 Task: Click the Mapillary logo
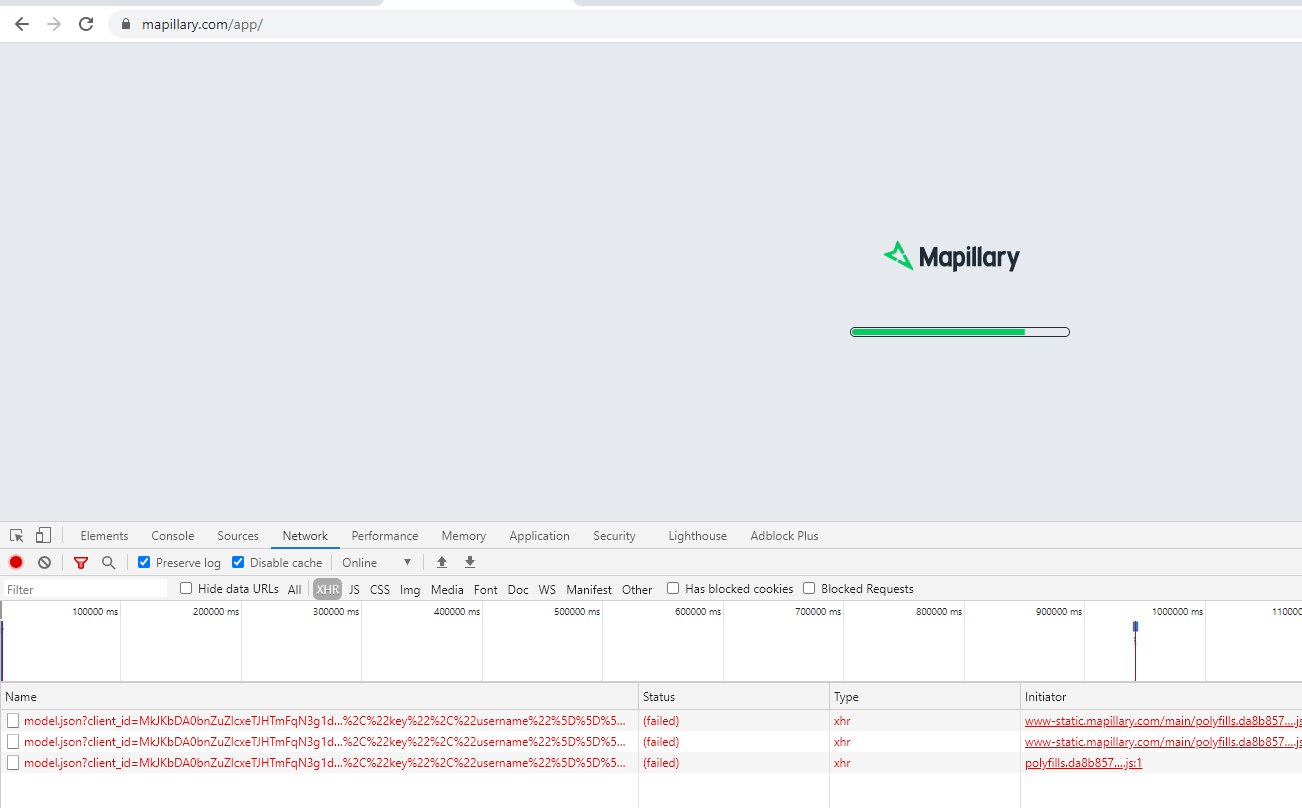click(952, 257)
